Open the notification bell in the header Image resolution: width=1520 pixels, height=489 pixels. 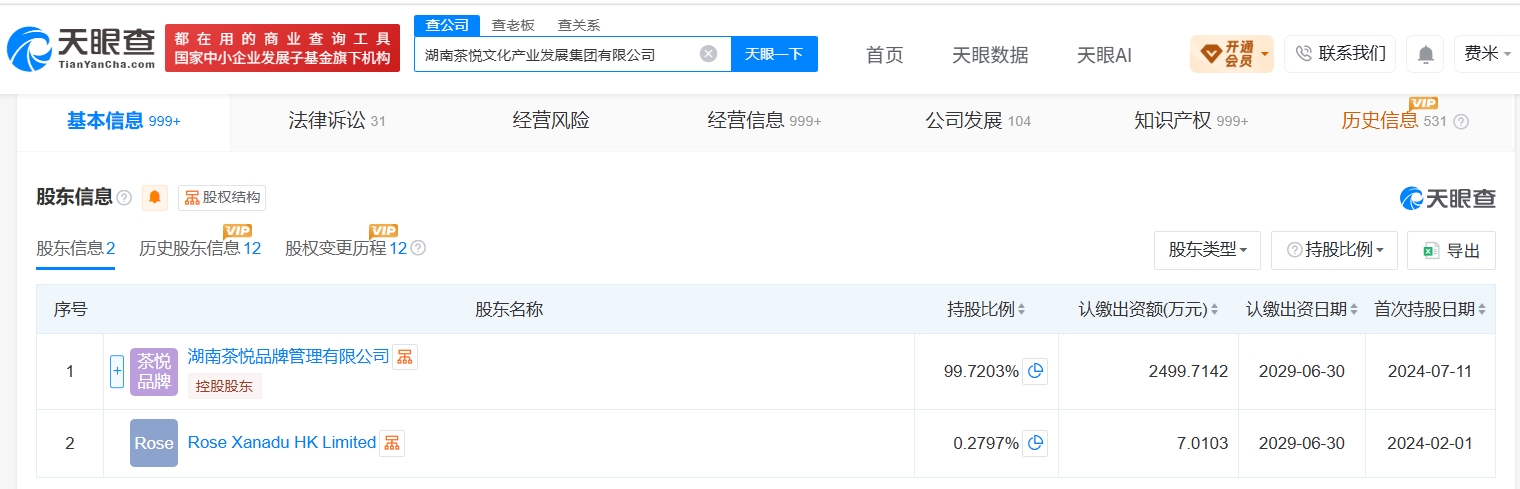(1425, 54)
